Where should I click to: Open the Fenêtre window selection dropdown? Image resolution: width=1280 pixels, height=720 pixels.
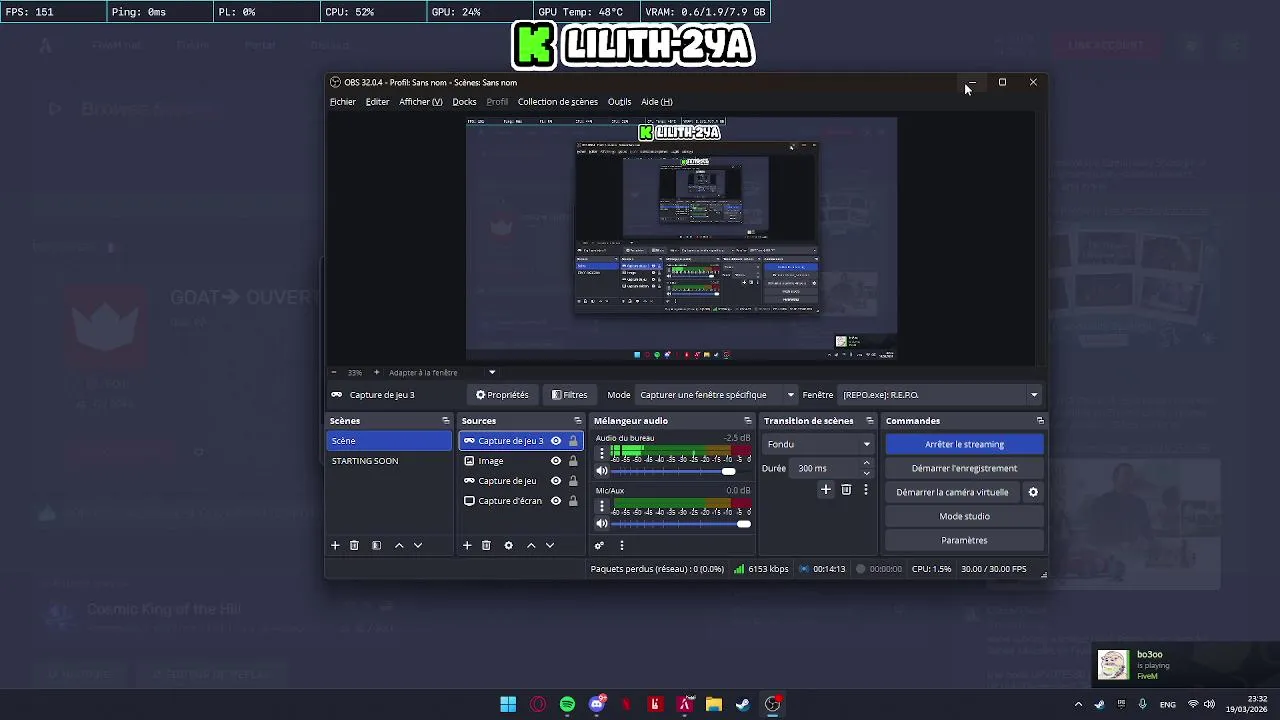940,395
